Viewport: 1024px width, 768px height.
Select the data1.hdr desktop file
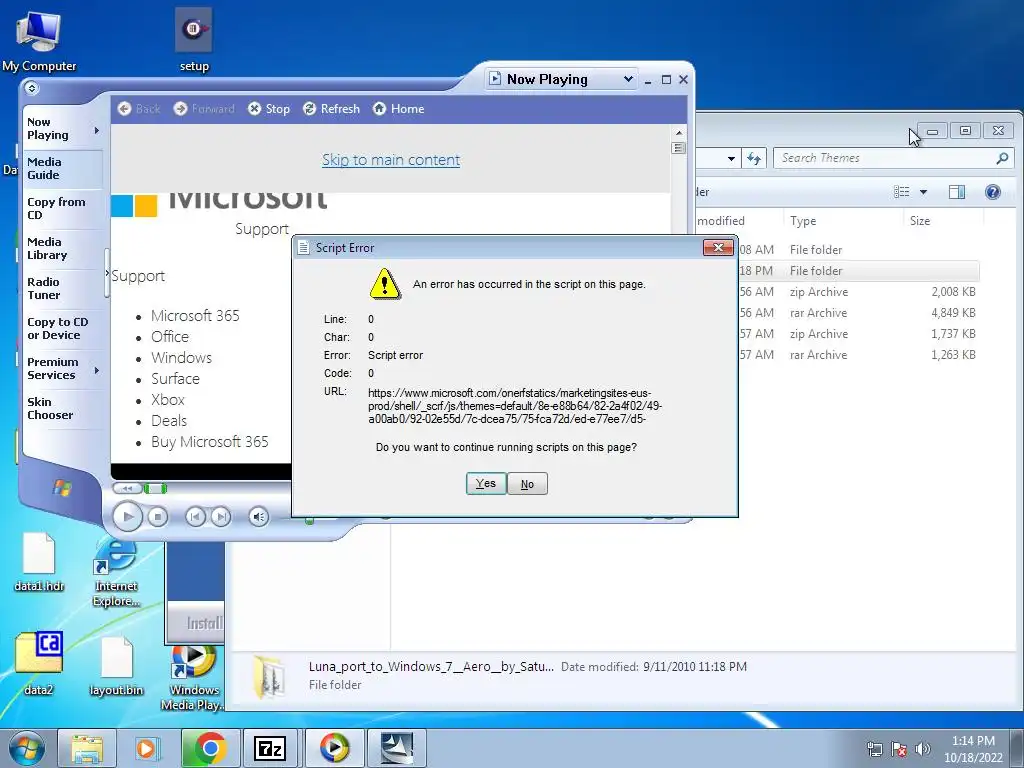tap(39, 562)
